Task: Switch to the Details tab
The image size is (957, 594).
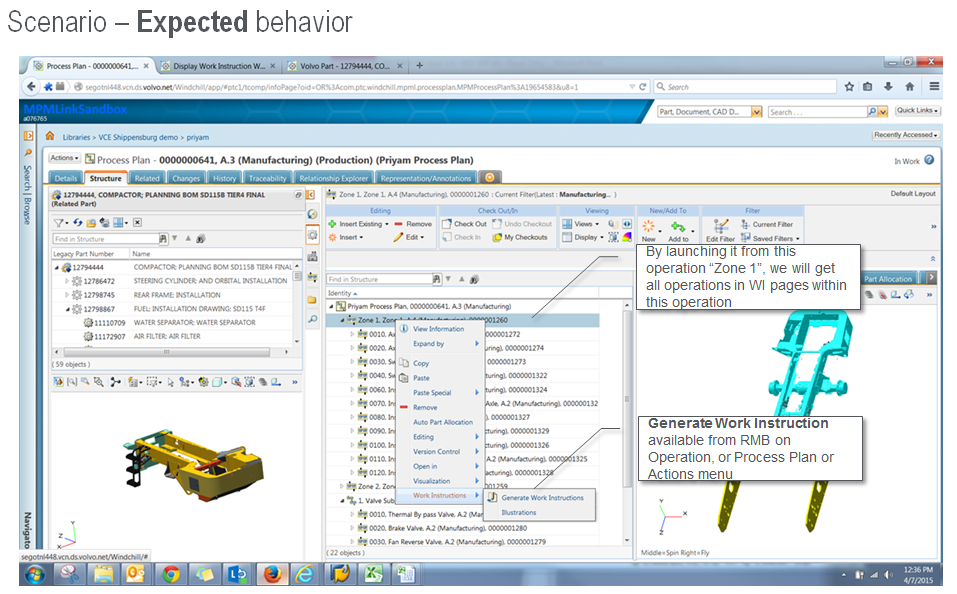Action: (x=65, y=178)
